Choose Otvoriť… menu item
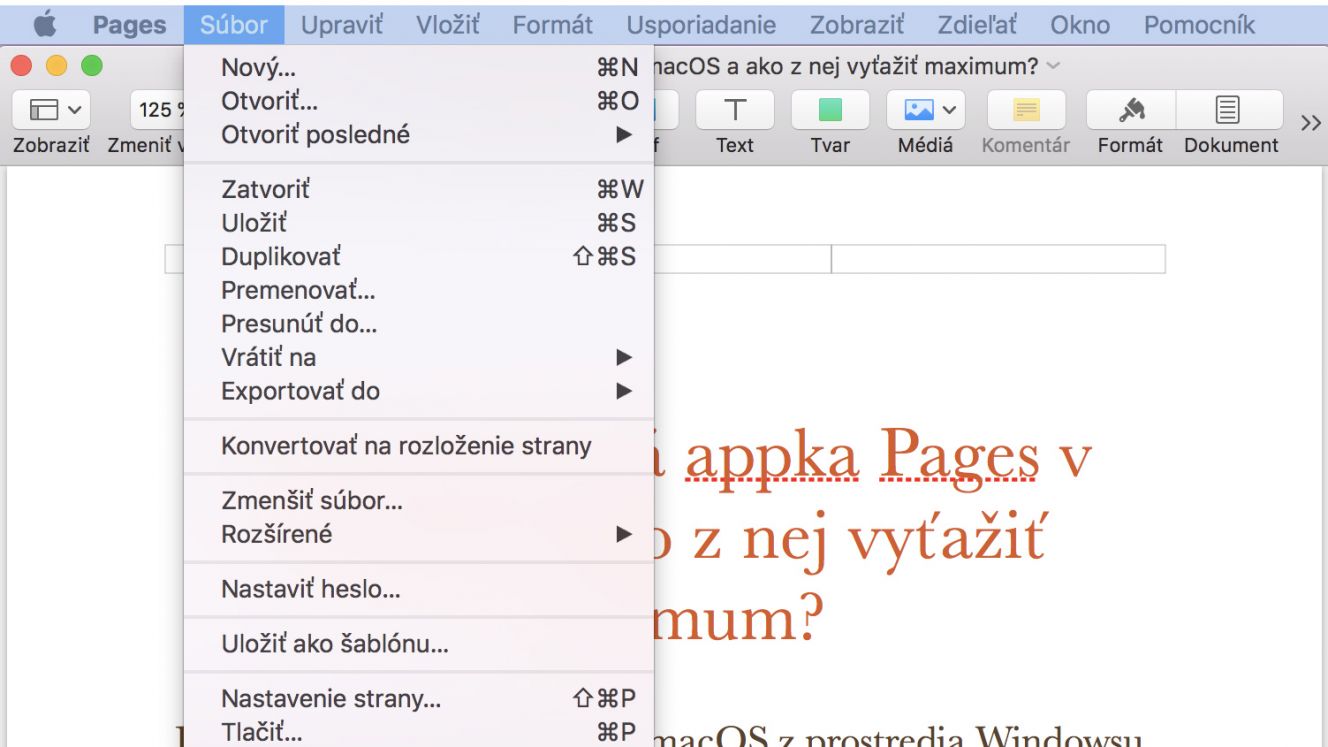This screenshot has height=747, width=1328. pyautogui.click(x=419, y=101)
